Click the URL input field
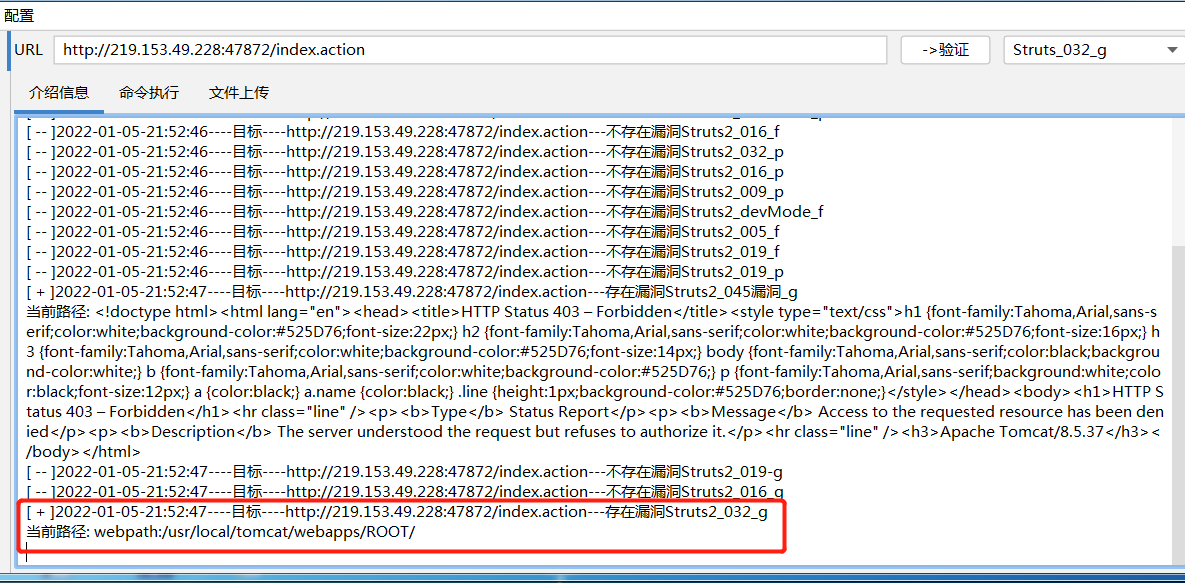This screenshot has height=583, width=1185. pyautogui.click(x=470, y=51)
